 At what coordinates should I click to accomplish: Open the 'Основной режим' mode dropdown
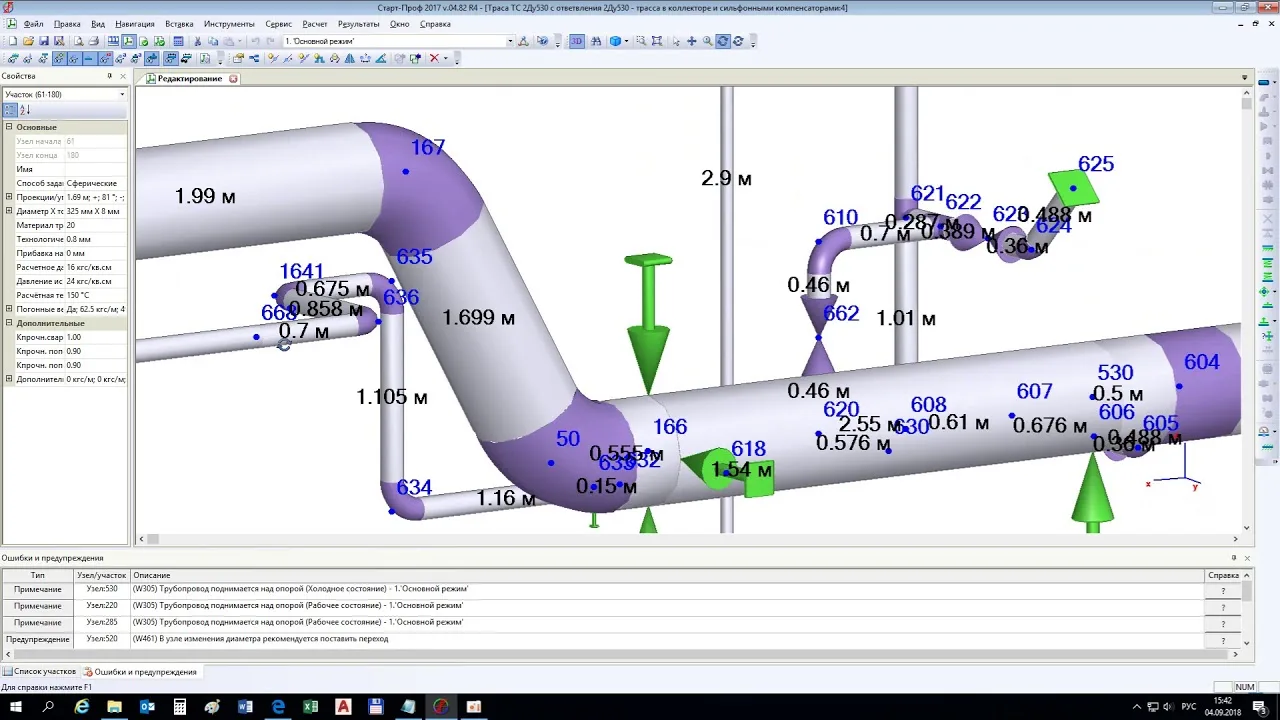510,41
